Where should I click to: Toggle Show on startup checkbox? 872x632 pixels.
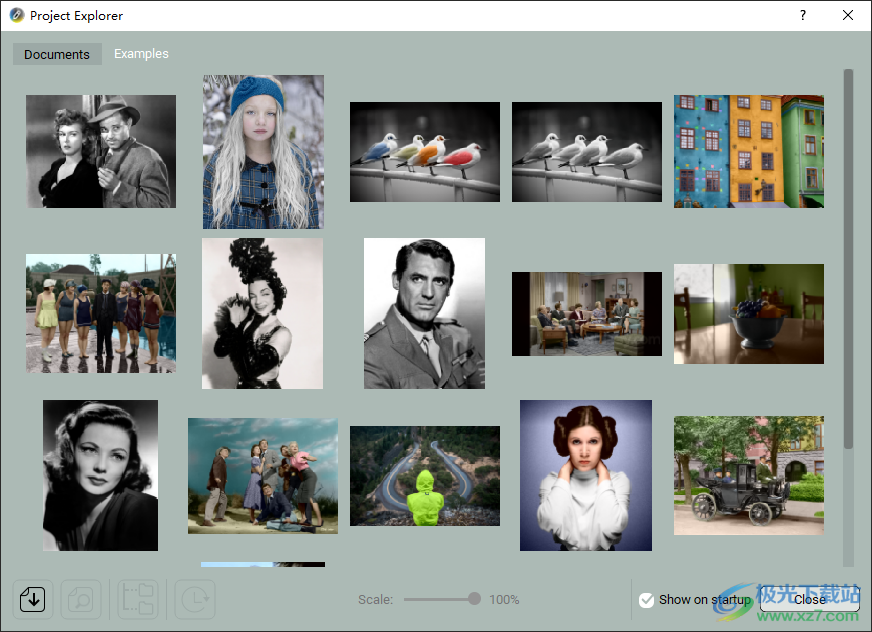(x=647, y=600)
